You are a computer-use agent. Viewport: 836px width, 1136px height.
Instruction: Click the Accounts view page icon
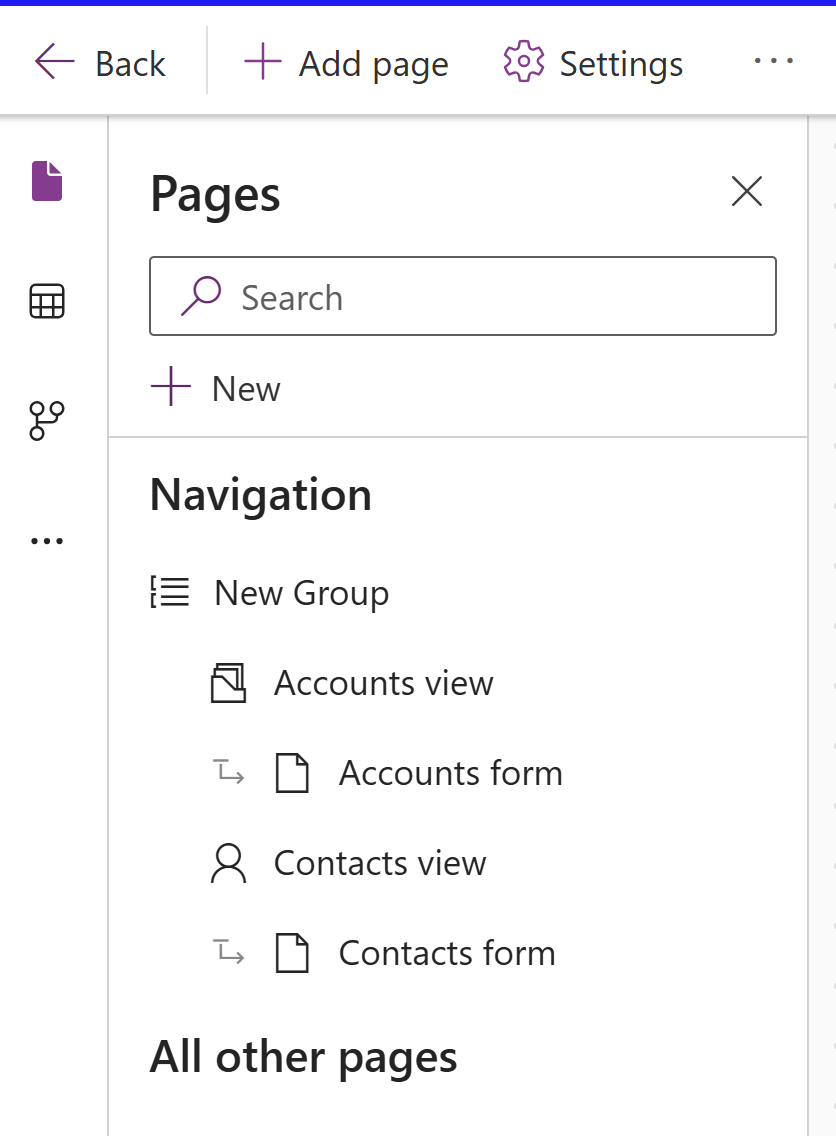point(228,683)
